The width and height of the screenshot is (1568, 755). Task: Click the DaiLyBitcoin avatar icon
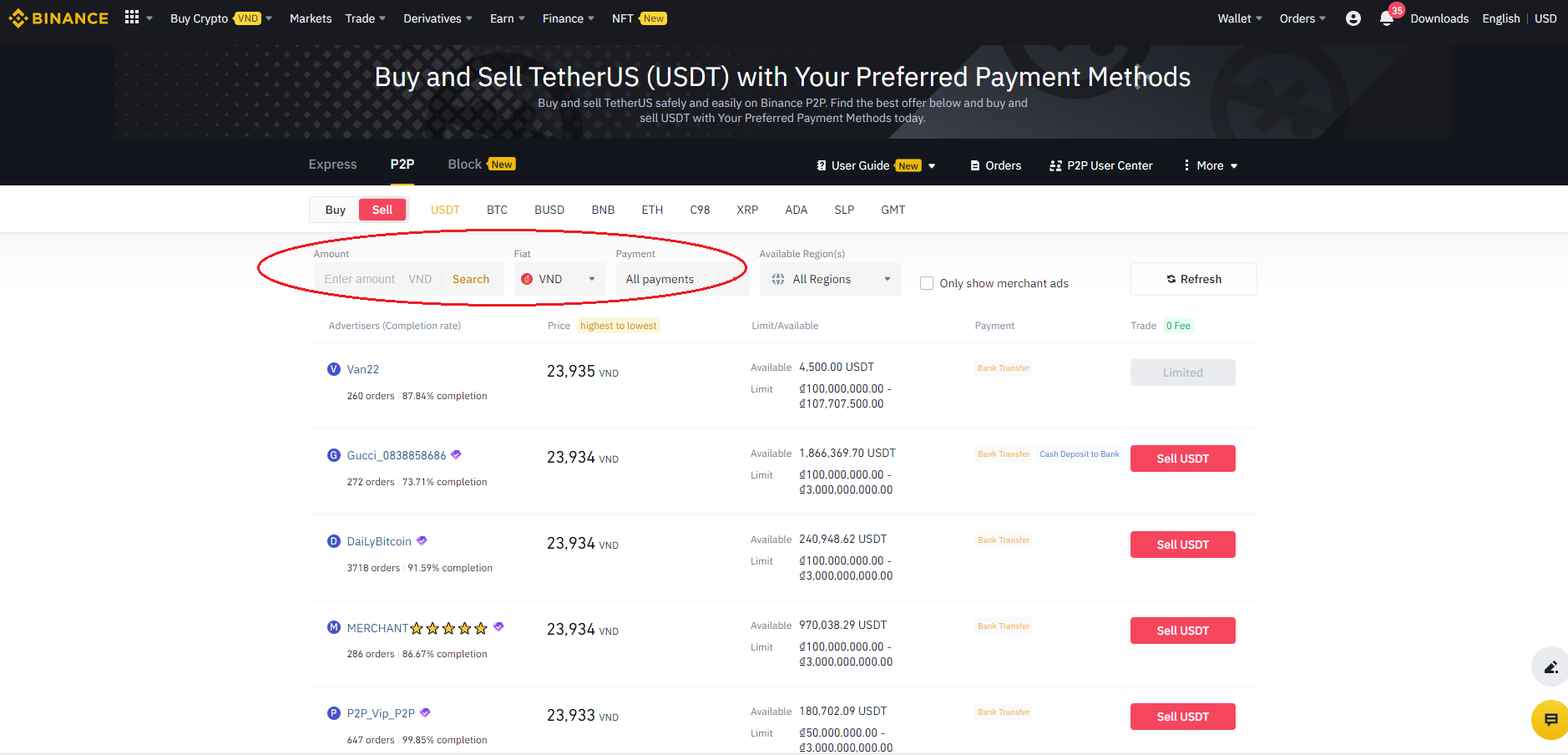(334, 541)
